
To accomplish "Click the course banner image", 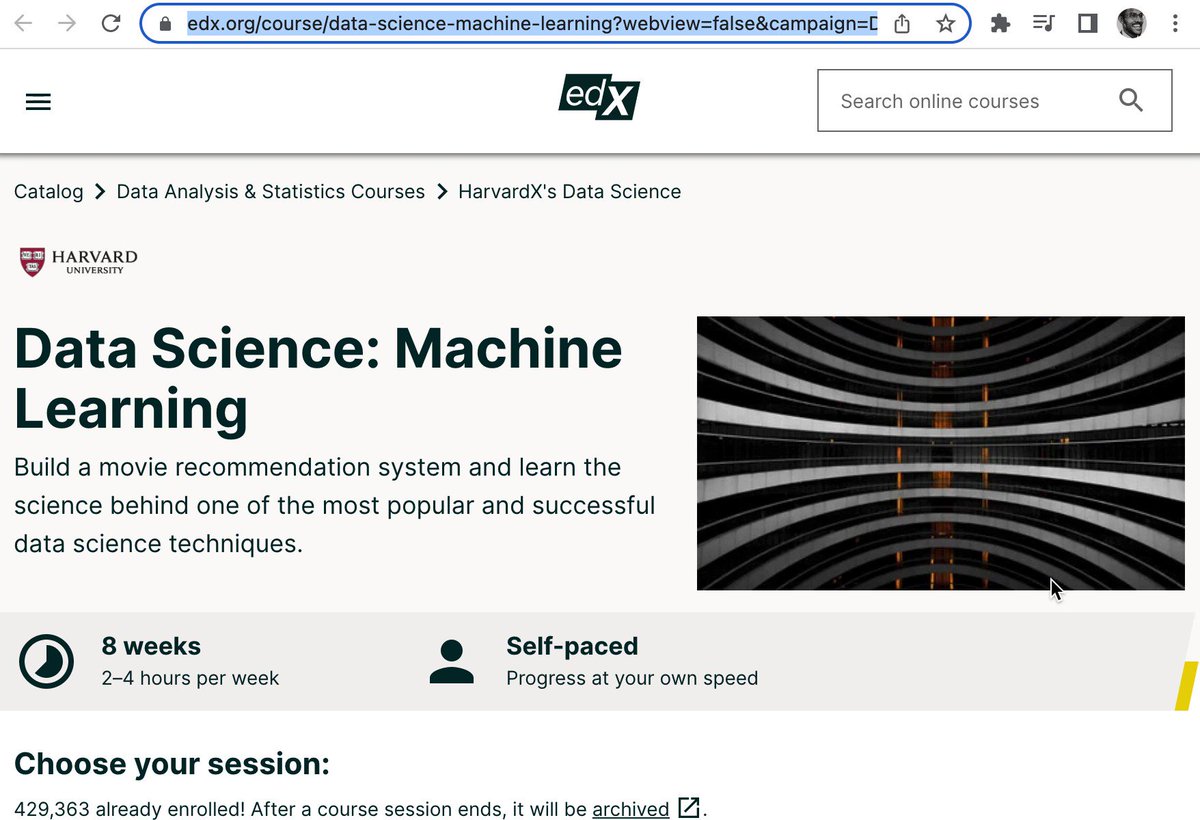I will pos(941,453).
